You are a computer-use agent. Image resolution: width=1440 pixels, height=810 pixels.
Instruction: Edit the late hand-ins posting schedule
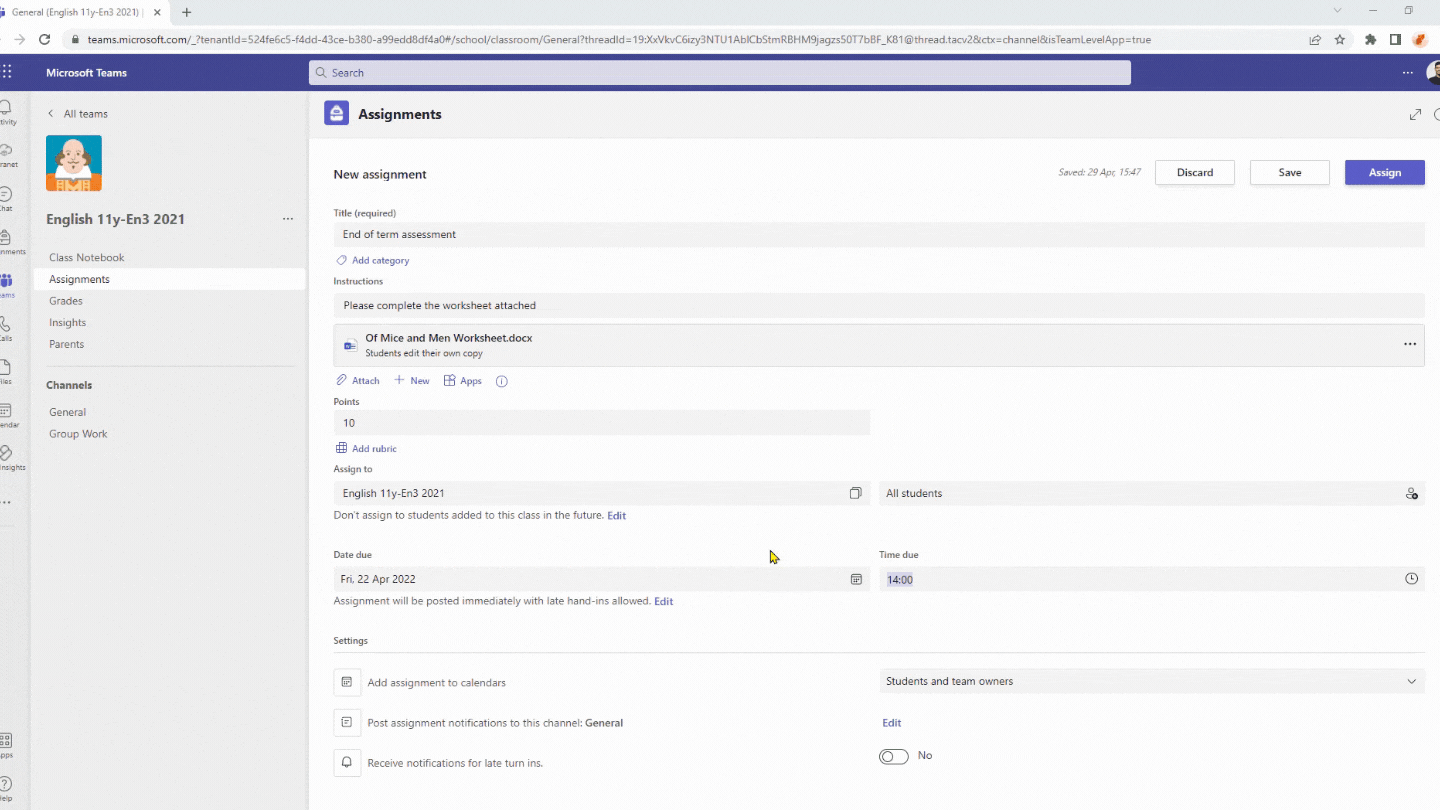664,602
